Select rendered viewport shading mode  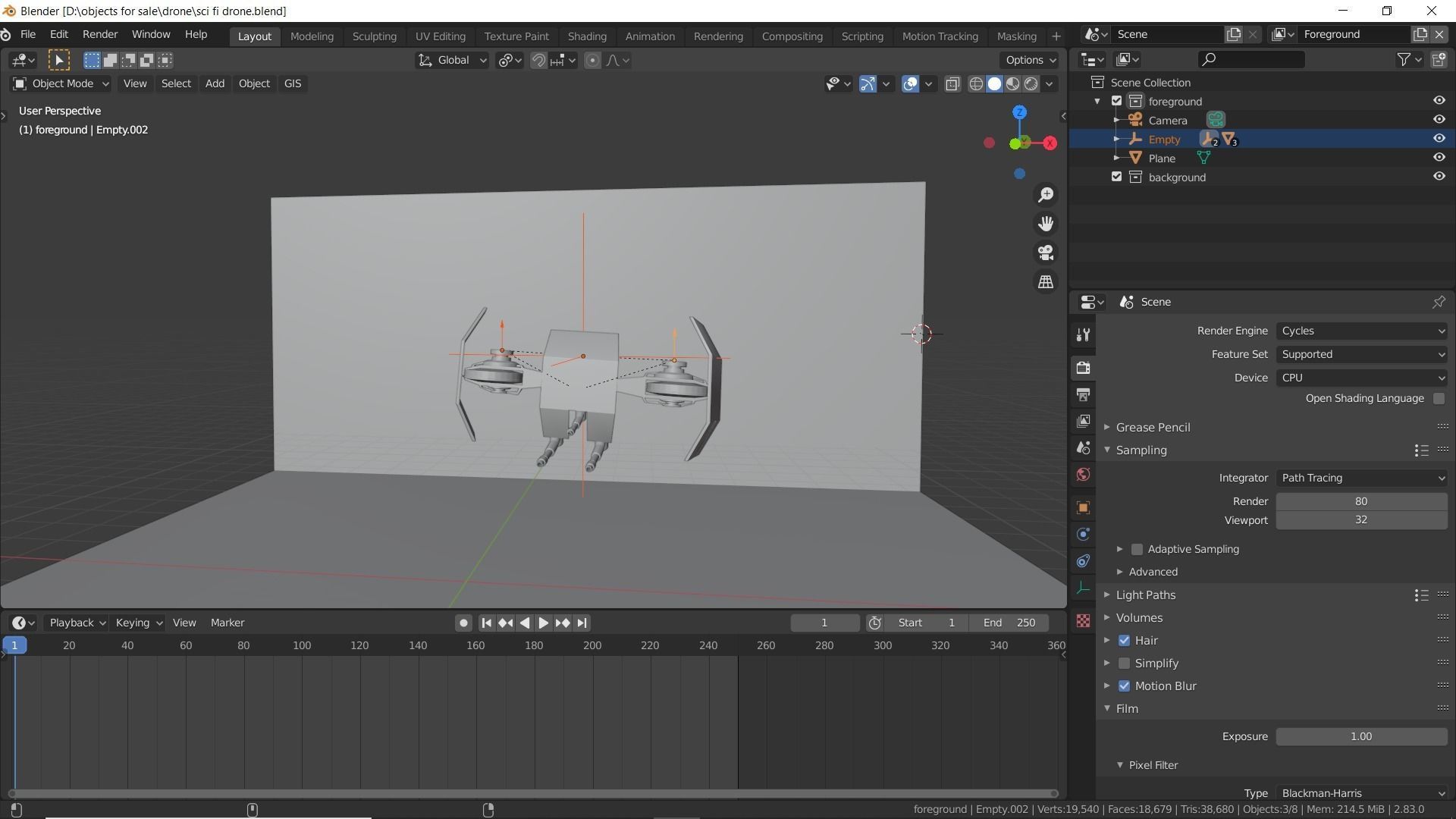click(1031, 84)
